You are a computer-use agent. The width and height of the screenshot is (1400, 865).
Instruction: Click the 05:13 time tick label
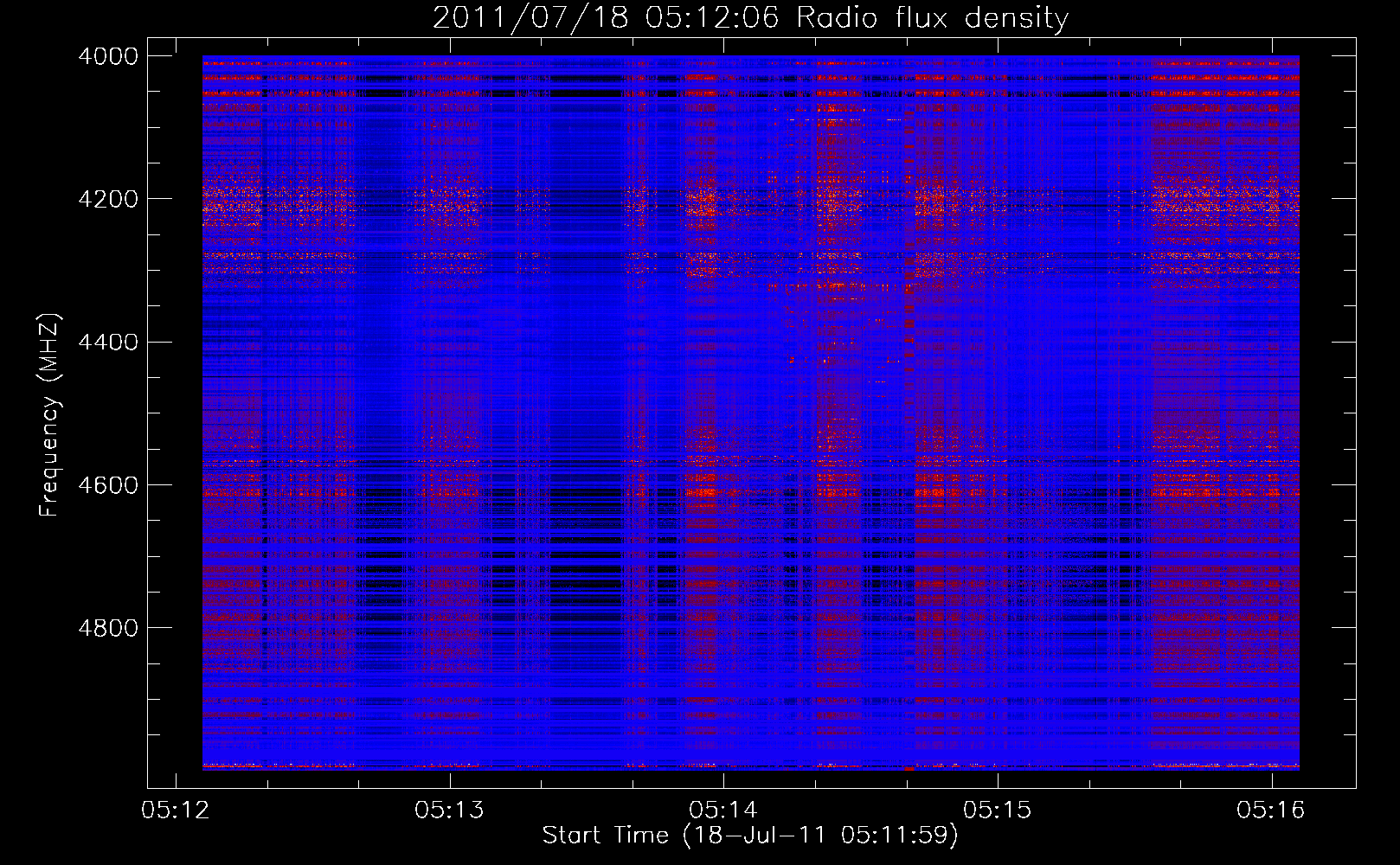pyautogui.click(x=449, y=811)
